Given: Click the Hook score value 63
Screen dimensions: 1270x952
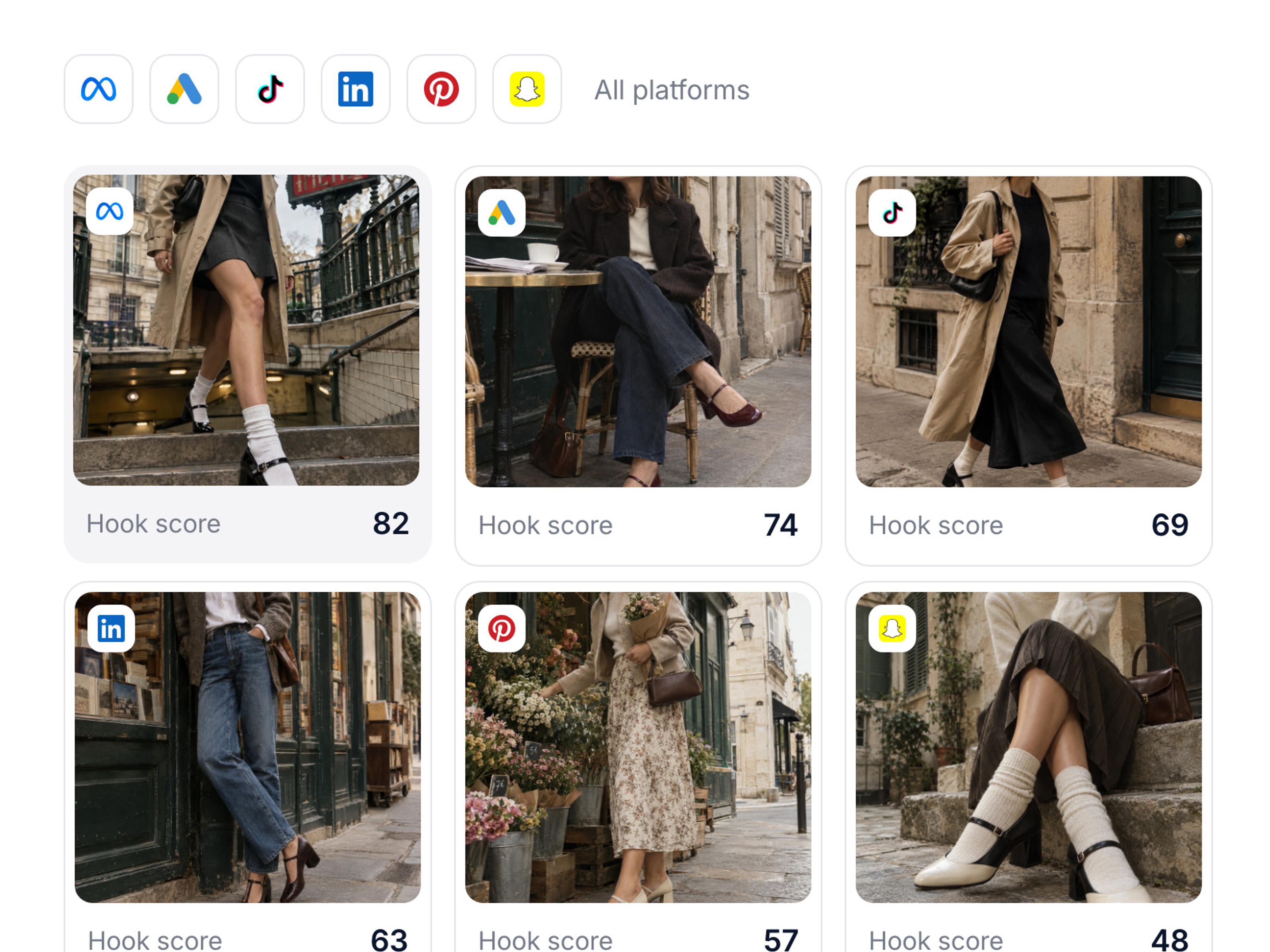Looking at the screenshot, I should pos(389,940).
